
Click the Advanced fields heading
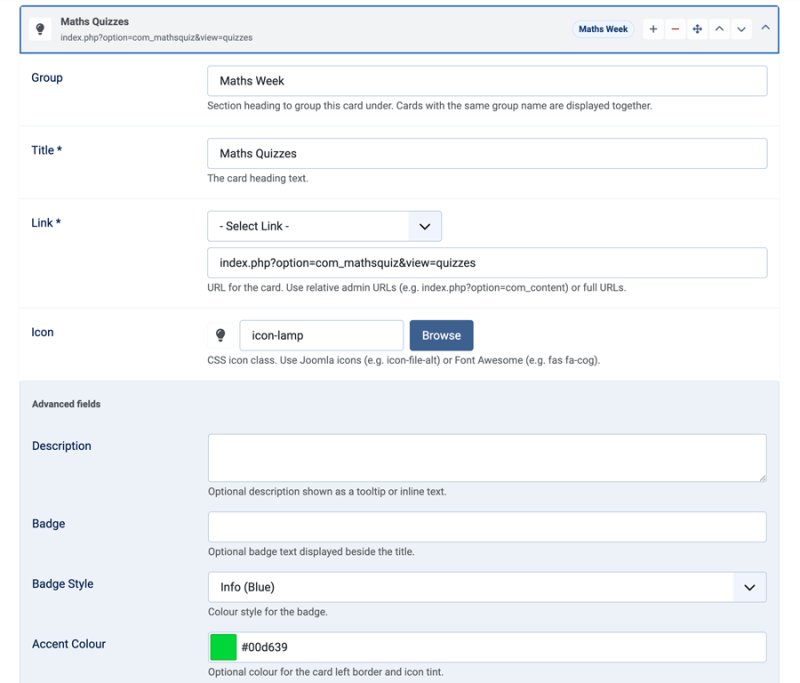tap(66, 404)
